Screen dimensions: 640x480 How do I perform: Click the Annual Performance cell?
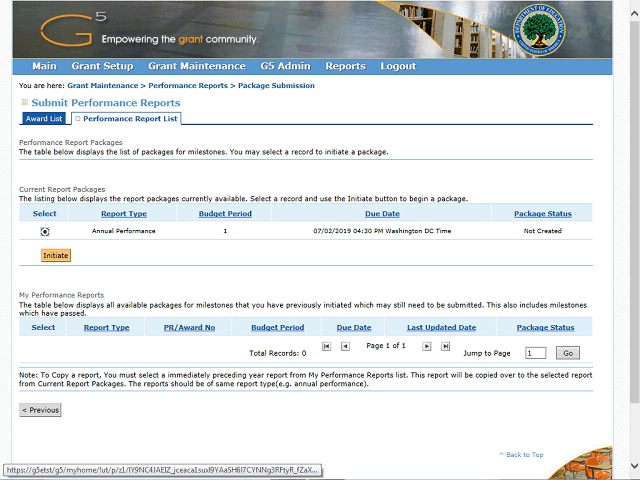tap(124, 231)
